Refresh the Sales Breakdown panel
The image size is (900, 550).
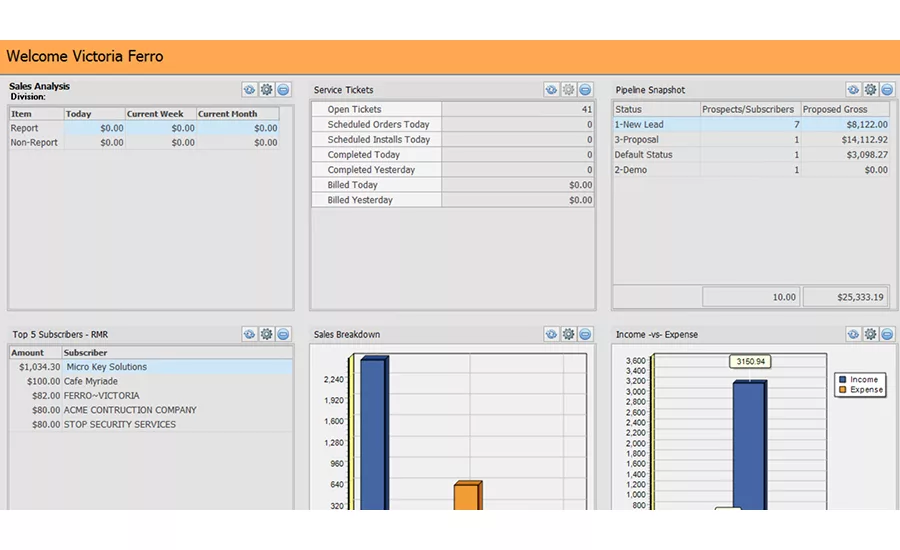click(x=551, y=334)
